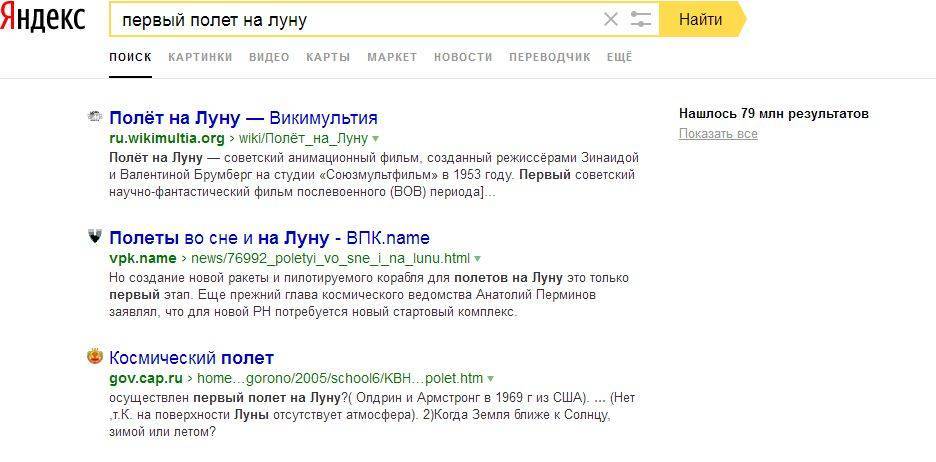Expand dropdown arrow next to wikimultia URL
Screen dimensions: 936x462
(x=376, y=139)
